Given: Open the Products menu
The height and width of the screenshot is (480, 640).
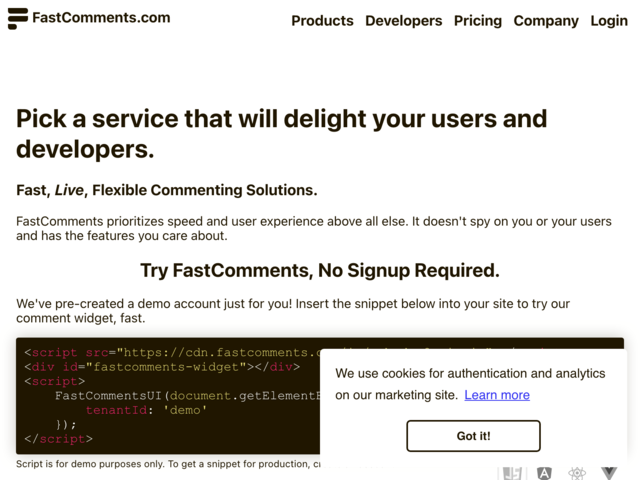Looking at the screenshot, I should [x=322, y=20].
